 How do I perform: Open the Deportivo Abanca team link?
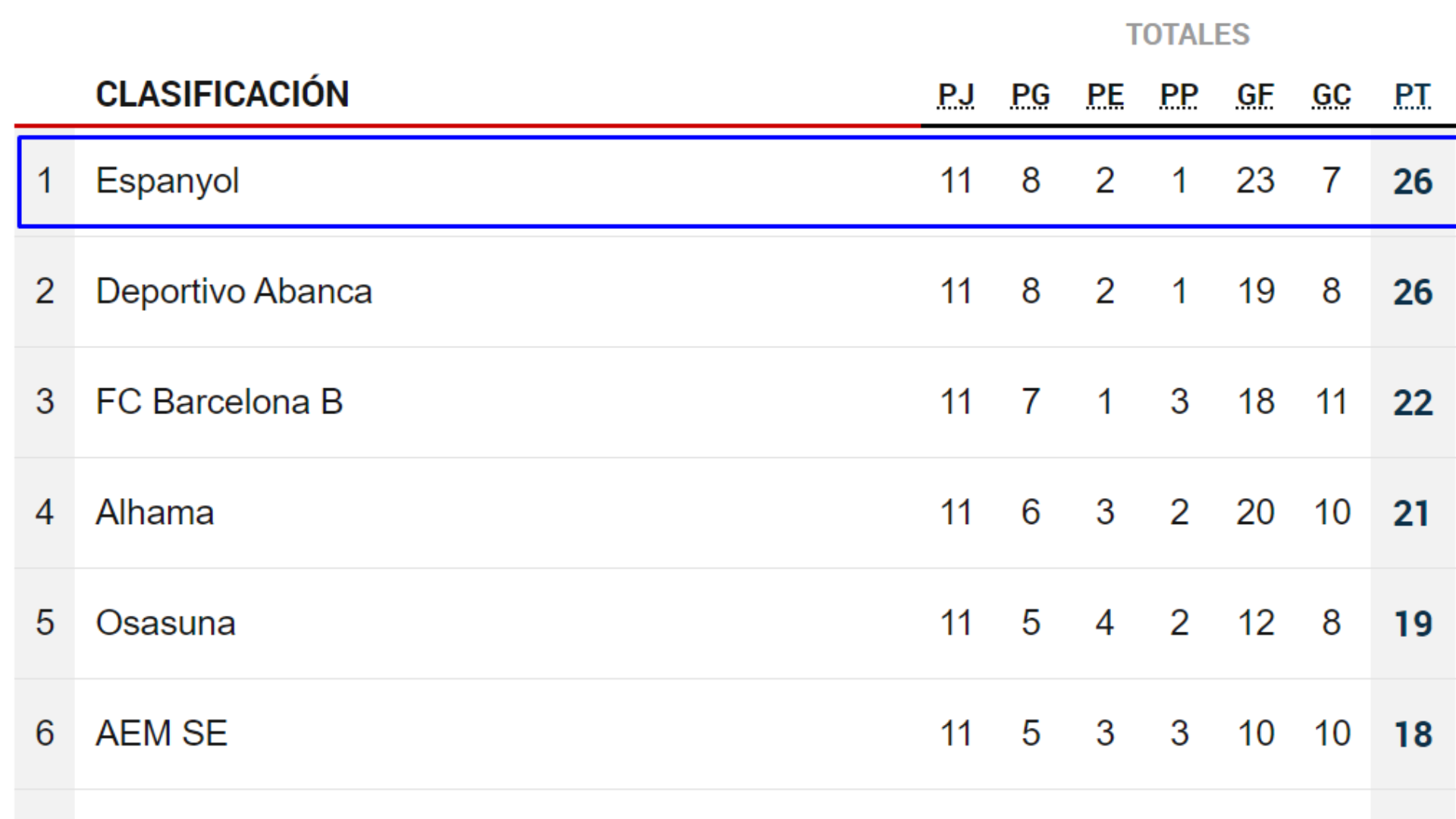pos(234,290)
